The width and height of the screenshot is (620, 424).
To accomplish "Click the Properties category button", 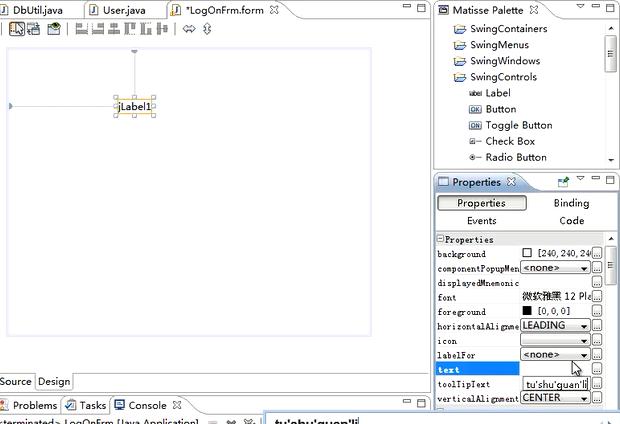I will coord(482,203).
